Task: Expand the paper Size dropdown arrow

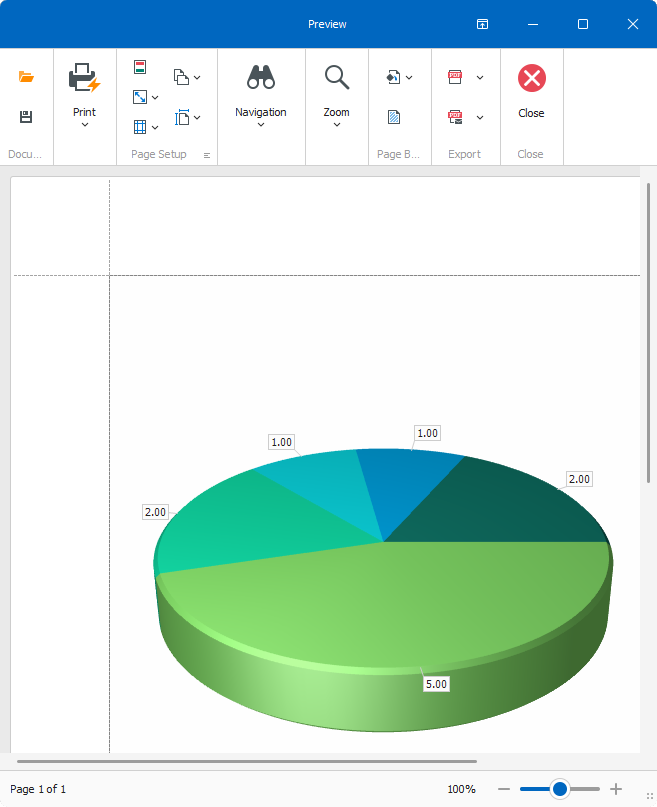Action: pos(197,118)
